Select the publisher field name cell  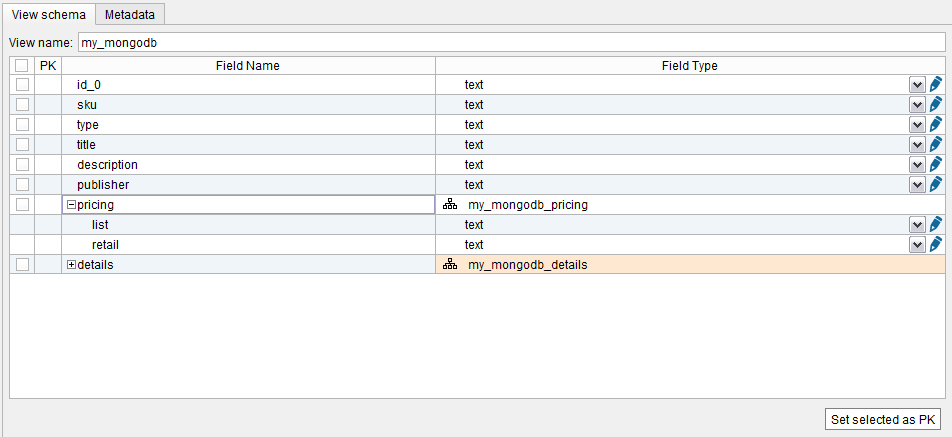click(x=248, y=185)
